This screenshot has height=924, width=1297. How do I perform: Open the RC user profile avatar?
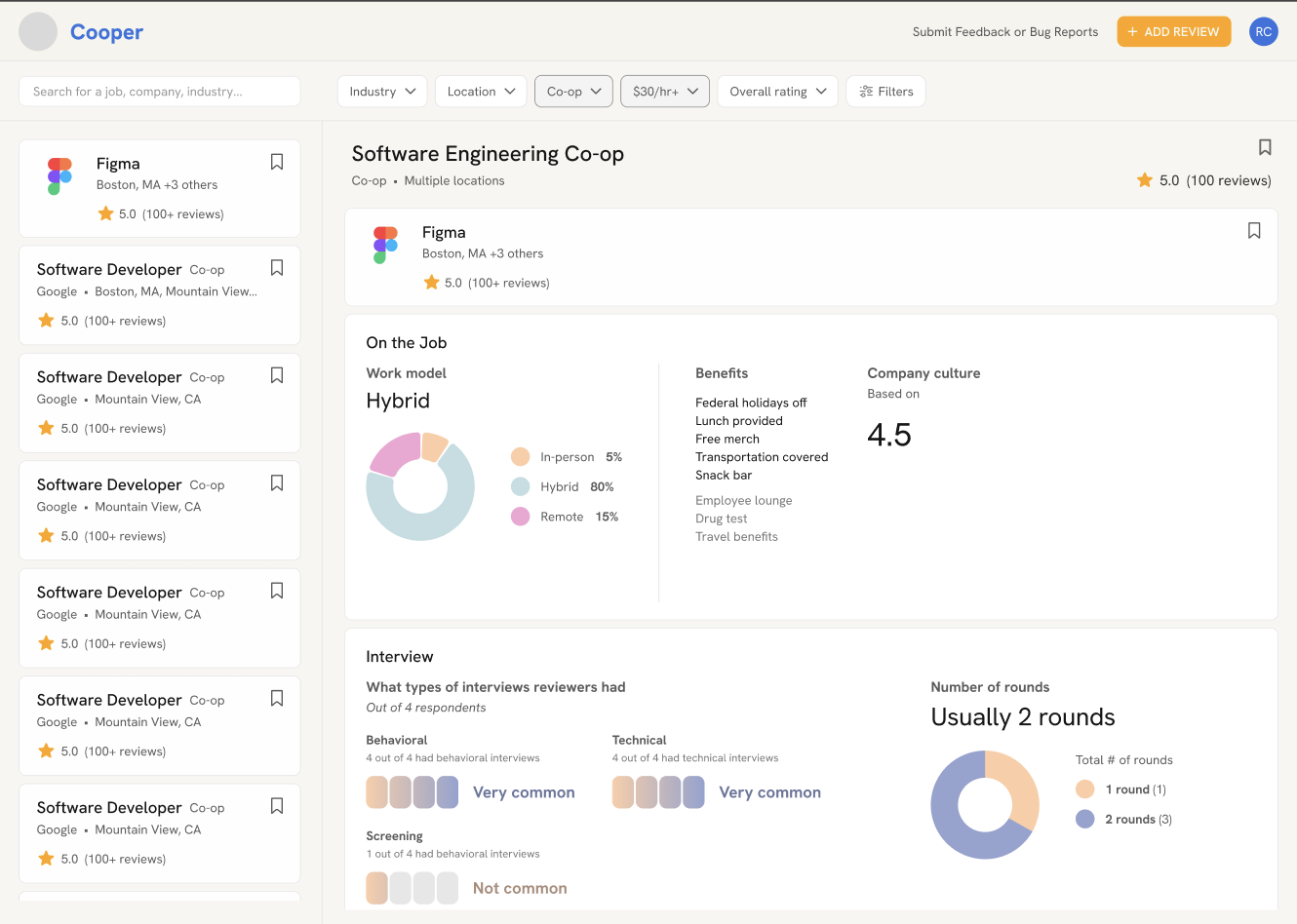point(1263,31)
